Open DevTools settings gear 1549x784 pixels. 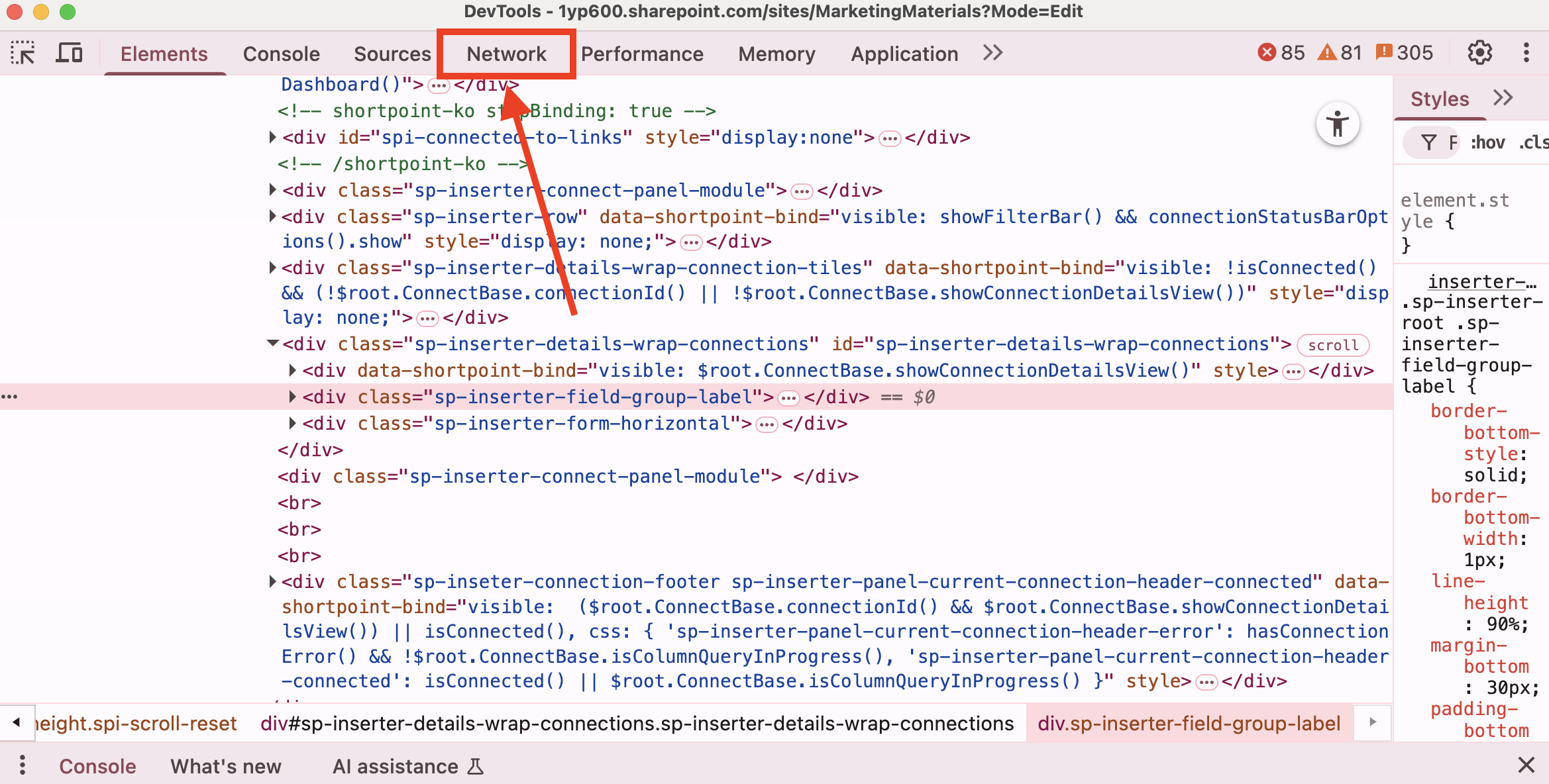tap(1479, 53)
